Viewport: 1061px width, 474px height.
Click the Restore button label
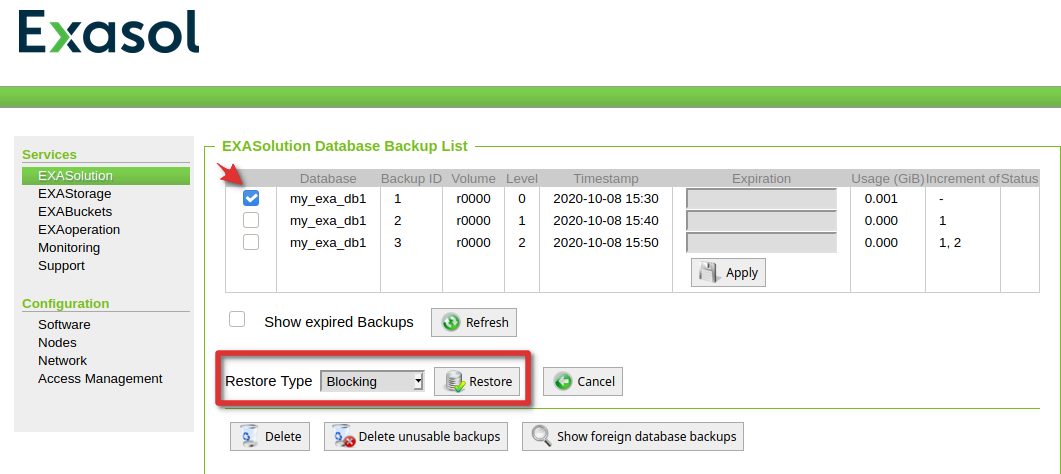pos(491,381)
